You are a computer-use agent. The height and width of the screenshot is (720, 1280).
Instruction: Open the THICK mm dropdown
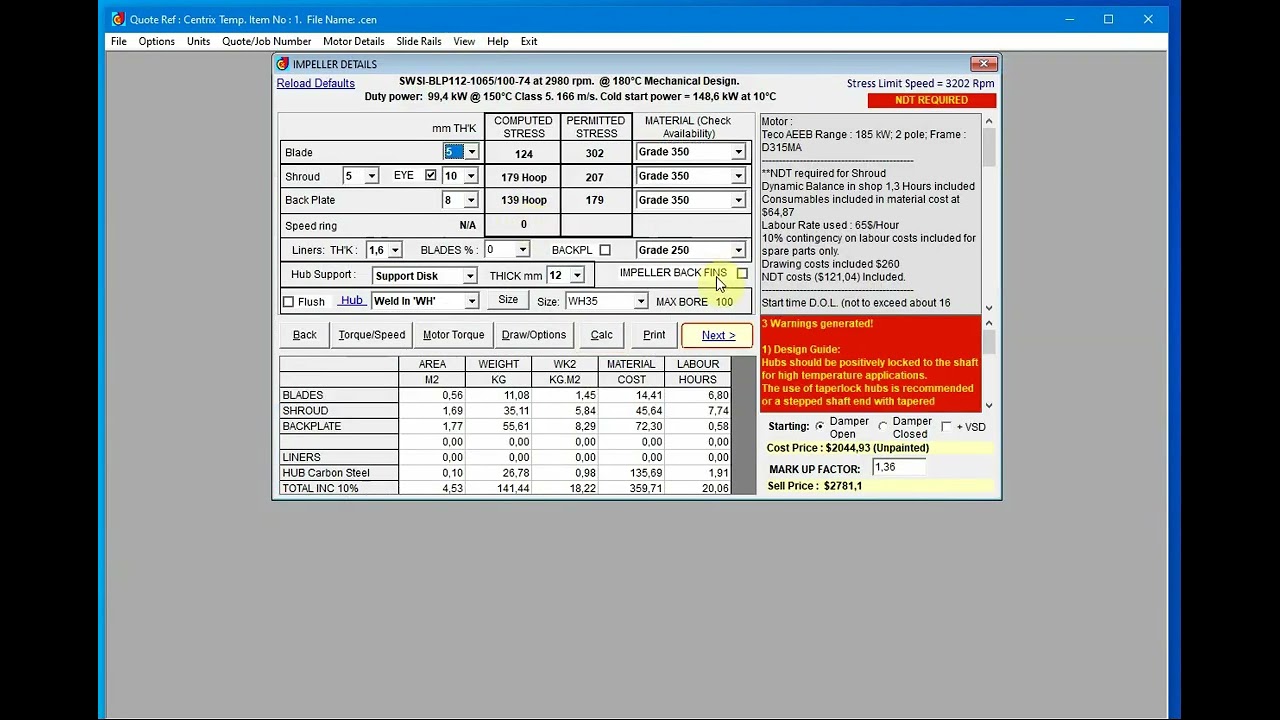[x=577, y=276]
